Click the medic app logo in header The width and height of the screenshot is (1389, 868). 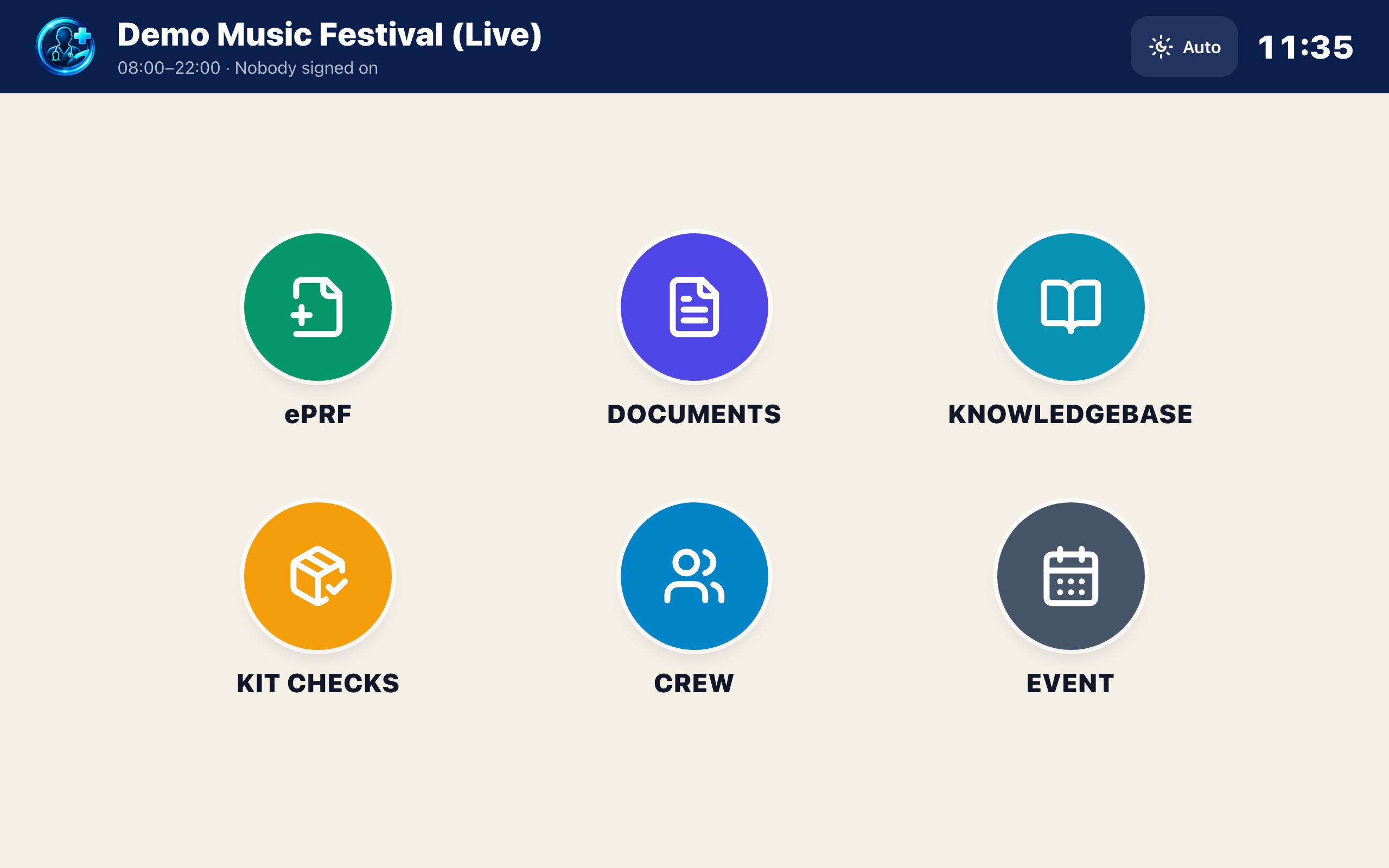tap(66, 47)
